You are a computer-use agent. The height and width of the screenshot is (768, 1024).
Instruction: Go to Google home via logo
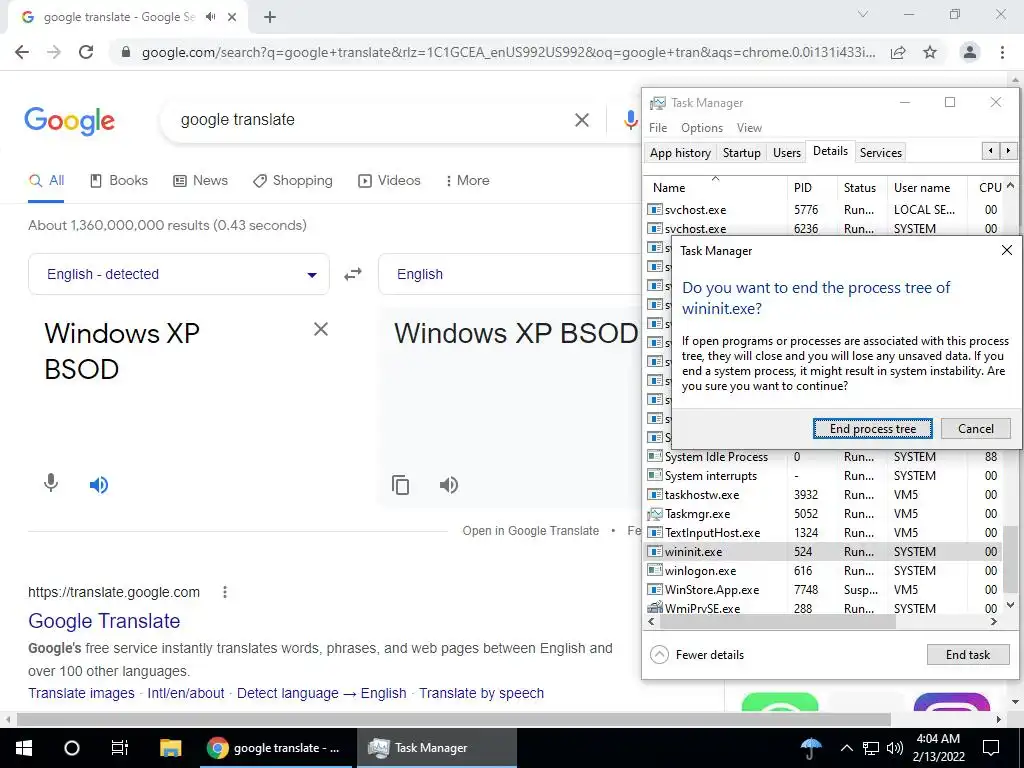[69, 121]
